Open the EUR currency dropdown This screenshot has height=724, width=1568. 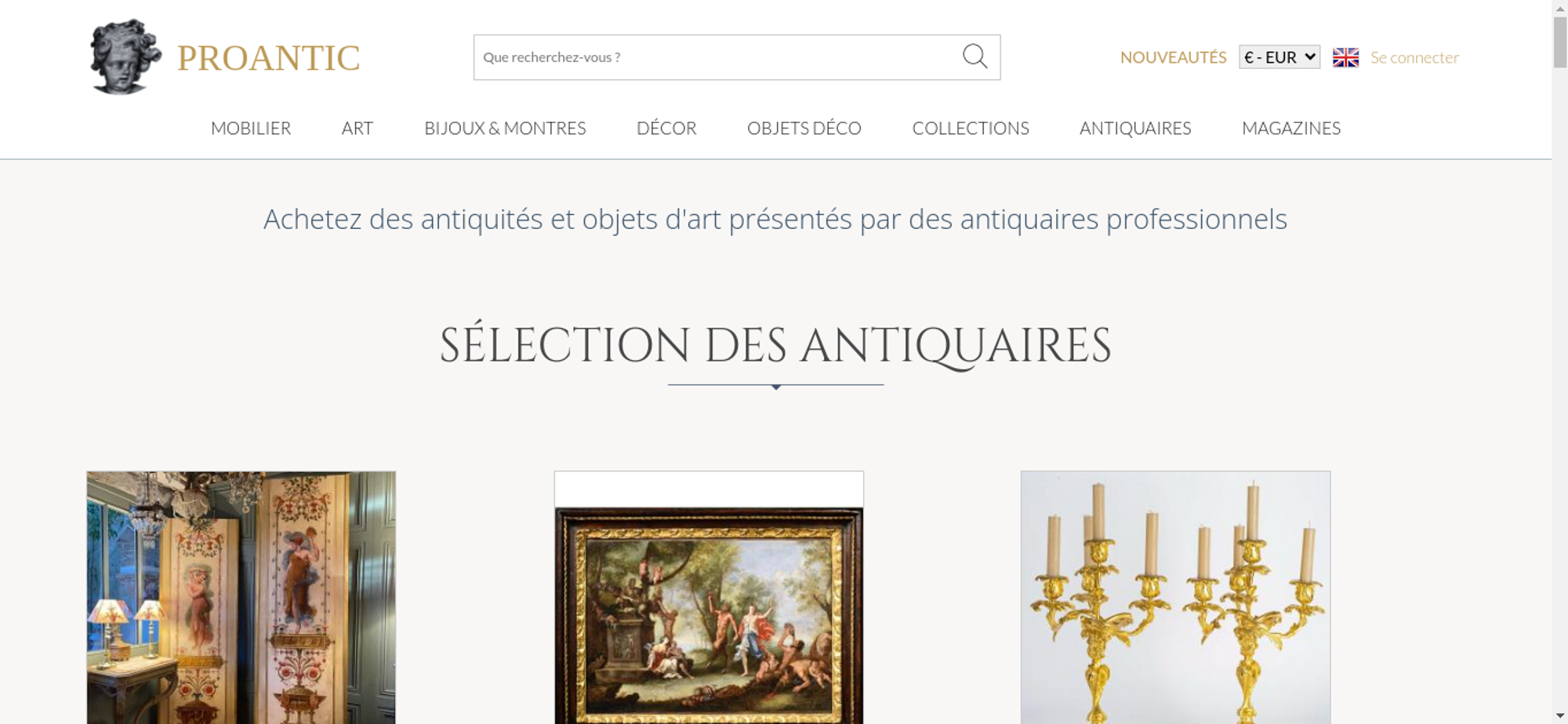point(1279,57)
